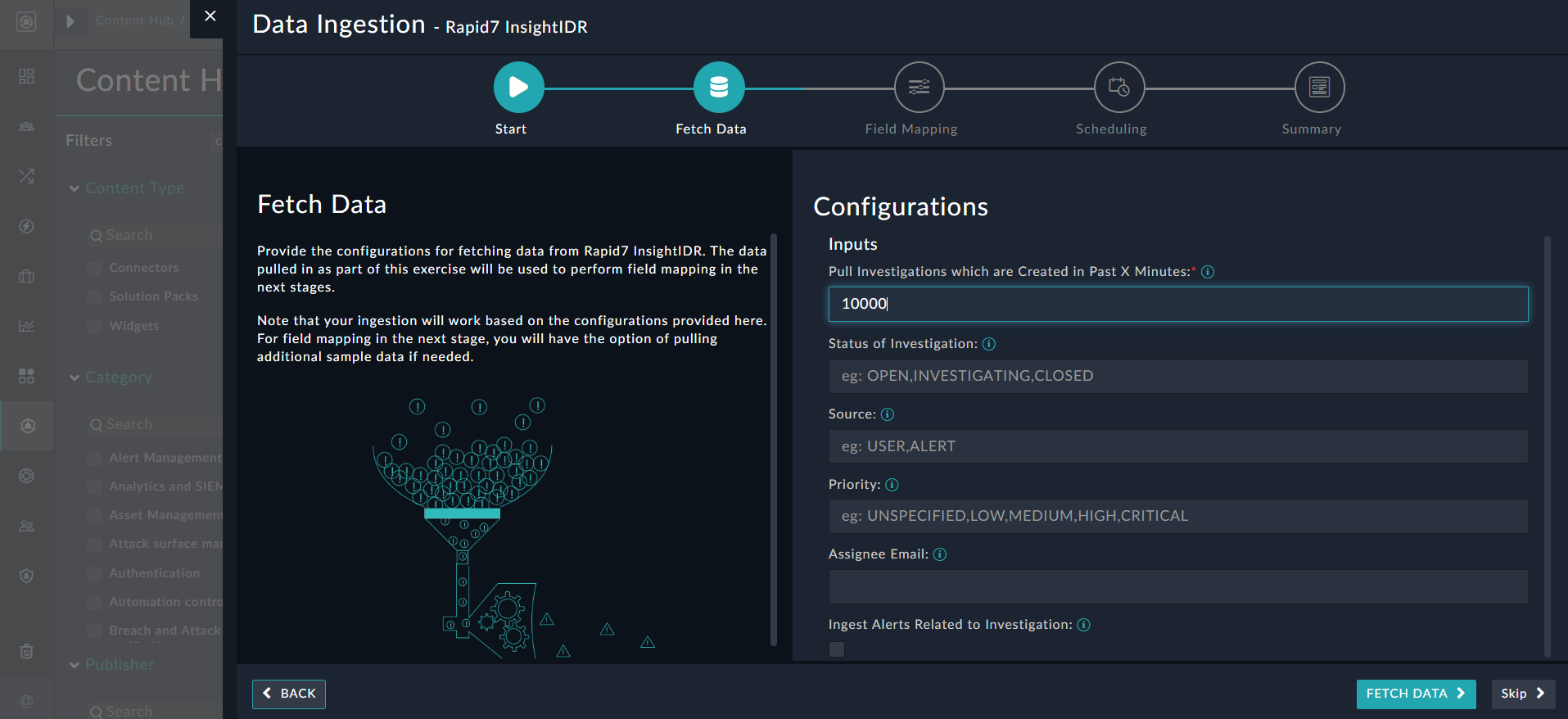Image resolution: width=1568 pixels, height=719 pixels.
Task: Click the Field Mapping step icon
Action: coord(919,87)
